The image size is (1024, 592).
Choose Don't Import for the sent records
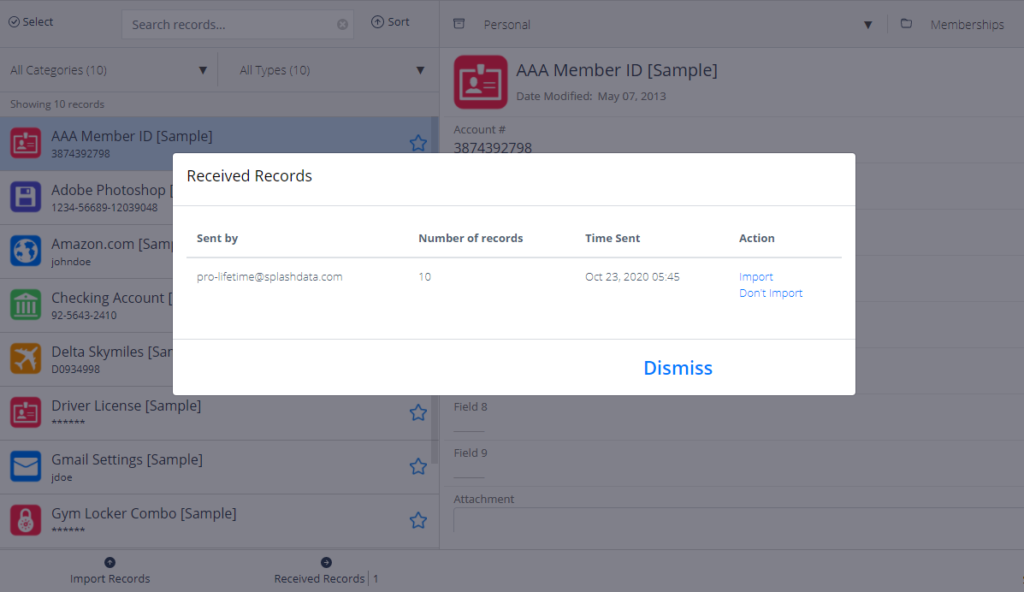(x=770, y=294)
